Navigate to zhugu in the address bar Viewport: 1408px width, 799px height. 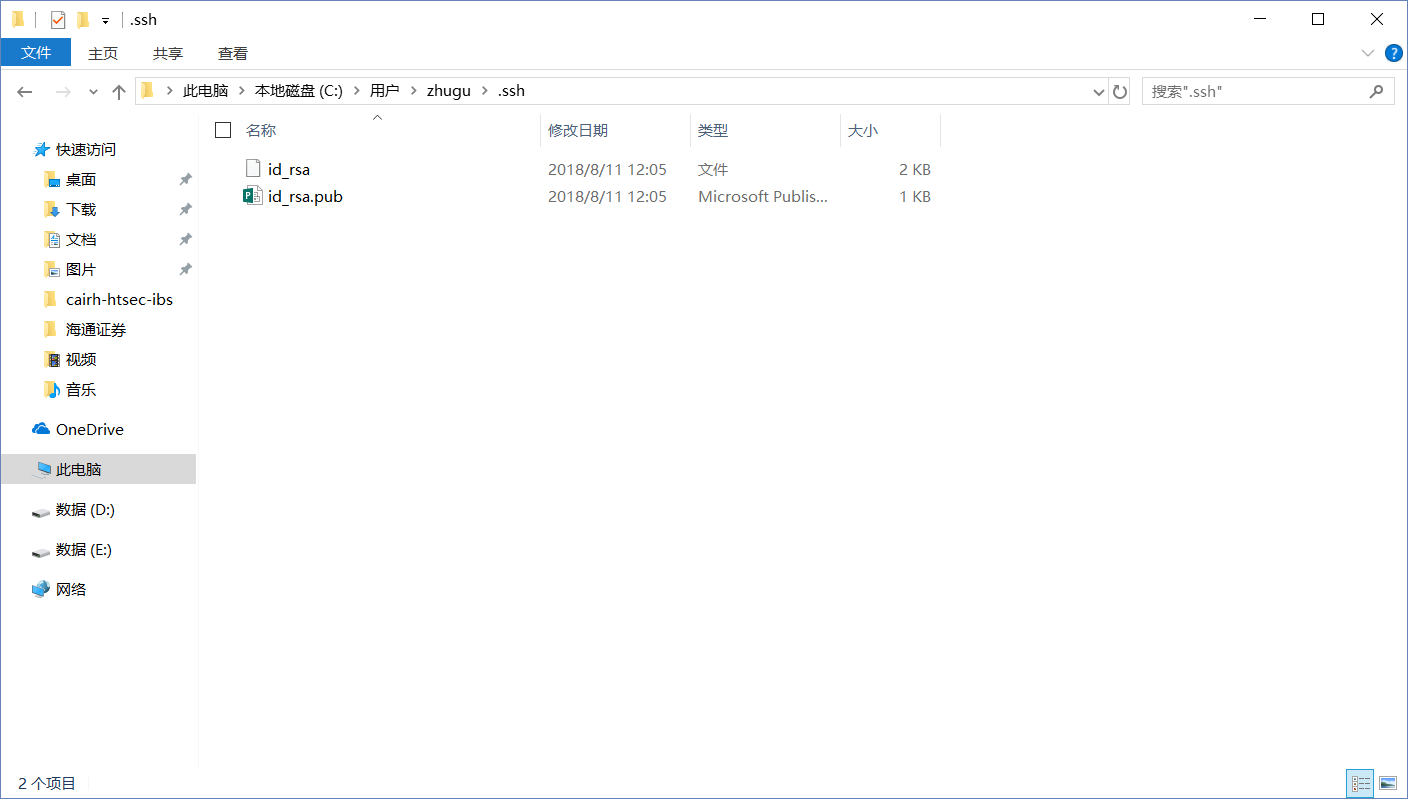coord(448,91)
